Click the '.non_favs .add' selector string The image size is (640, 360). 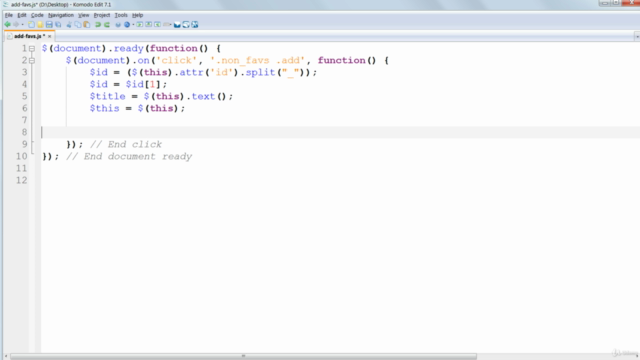tap(258, 60)
